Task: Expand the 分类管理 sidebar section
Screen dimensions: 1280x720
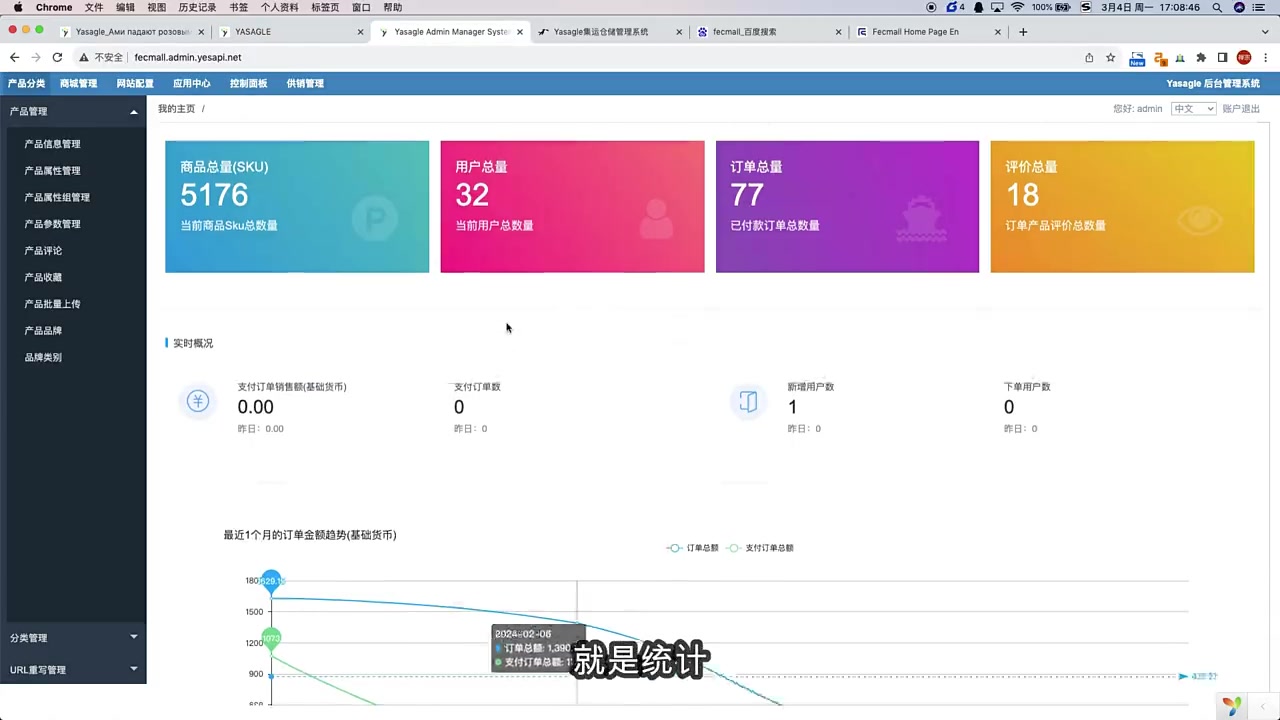Action: pyautogui.click(x=73, y=637)
